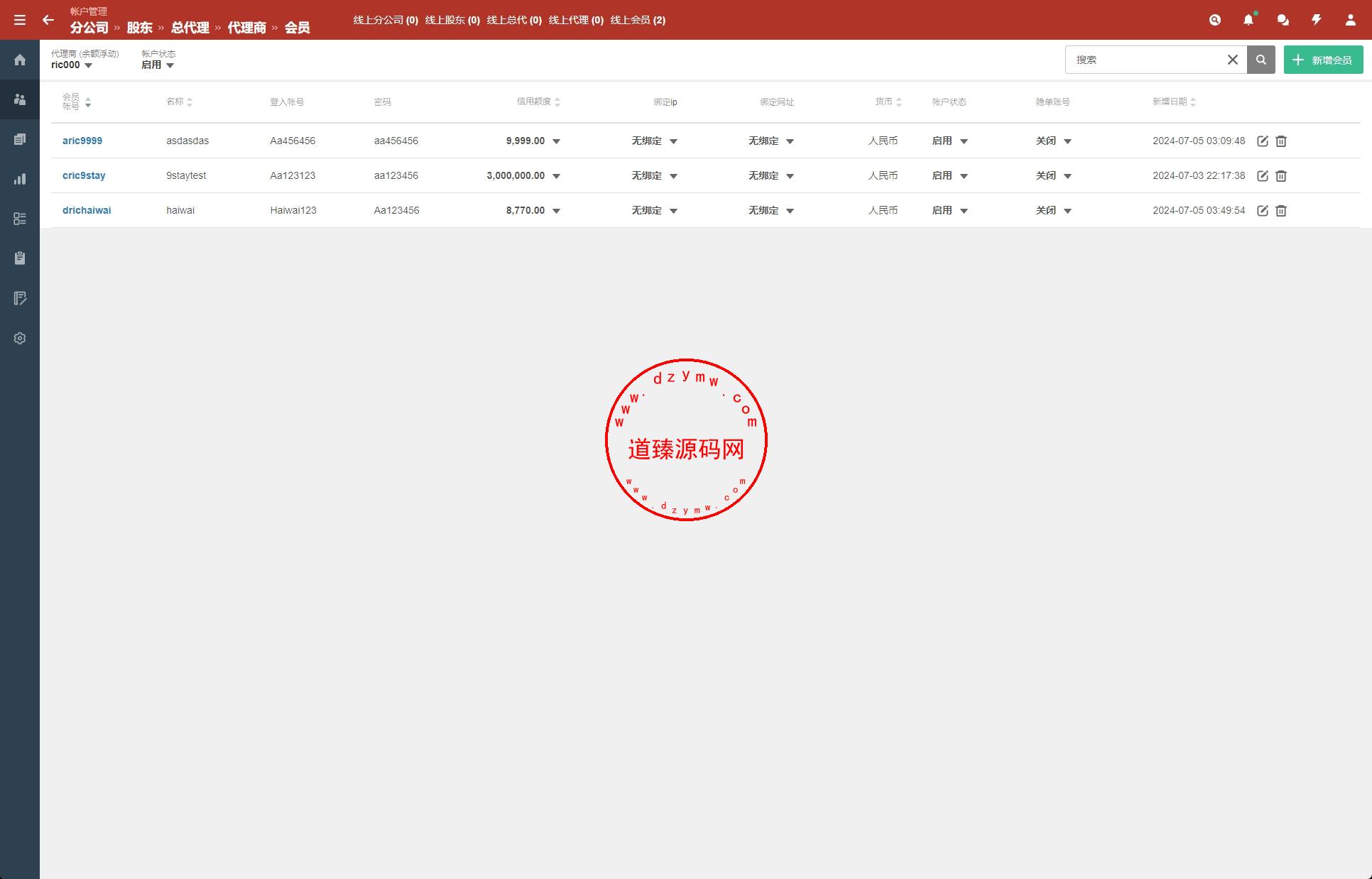
Task: Open 绑定网址 dropdown for cric9stay
Action: (x=771, y=175)
